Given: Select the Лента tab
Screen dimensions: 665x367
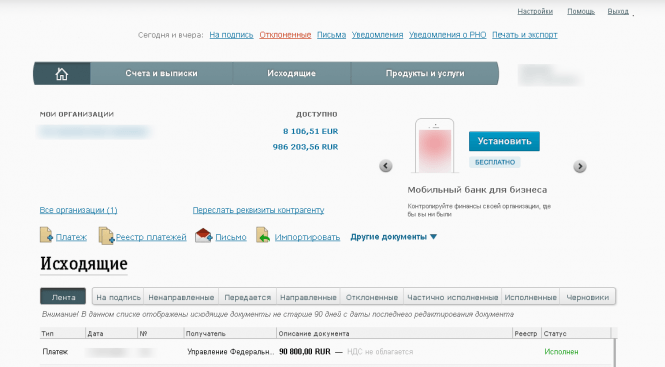Looking at the screenshot, I should [x=63, y=297].
